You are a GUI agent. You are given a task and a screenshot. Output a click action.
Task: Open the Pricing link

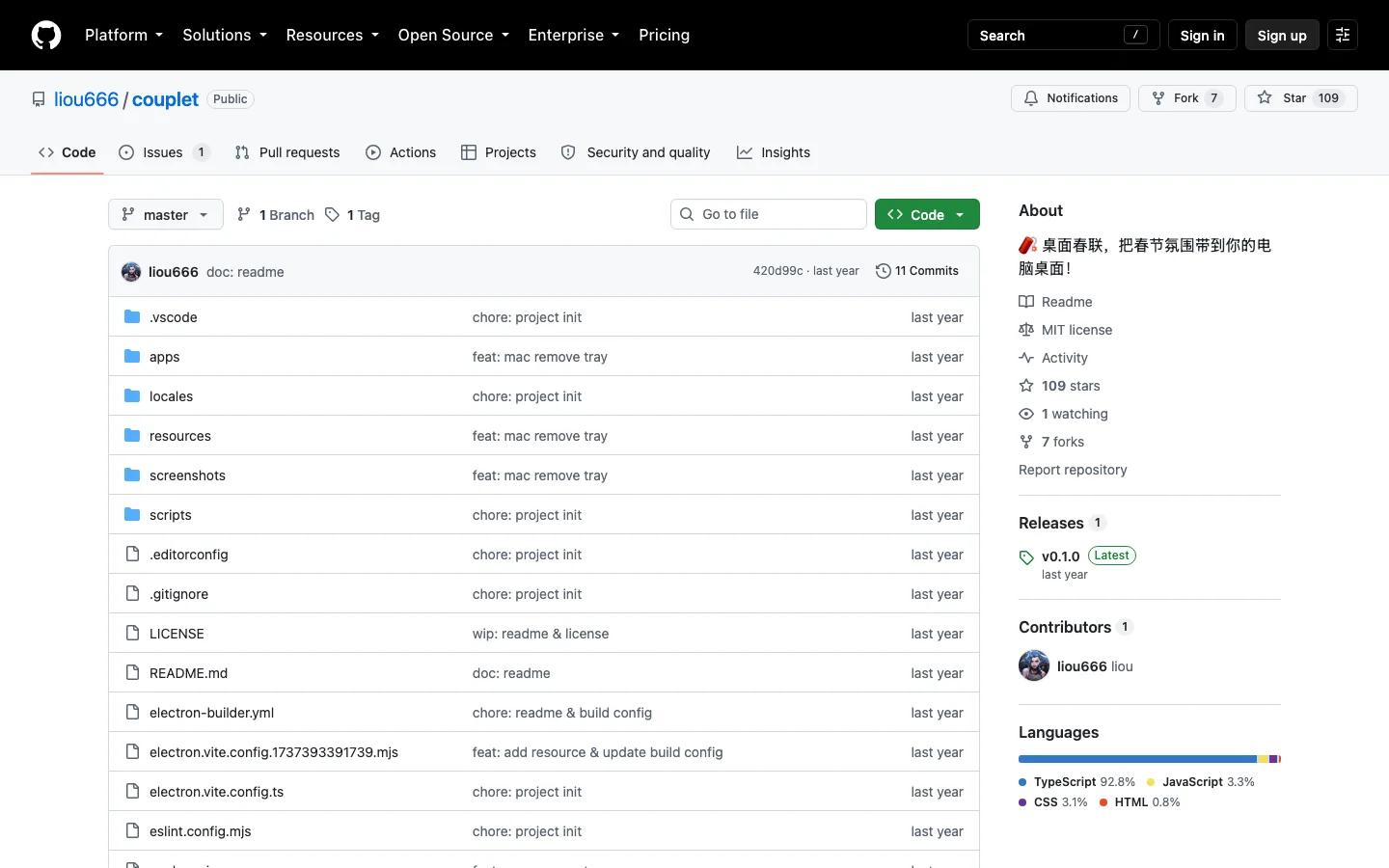665,36
